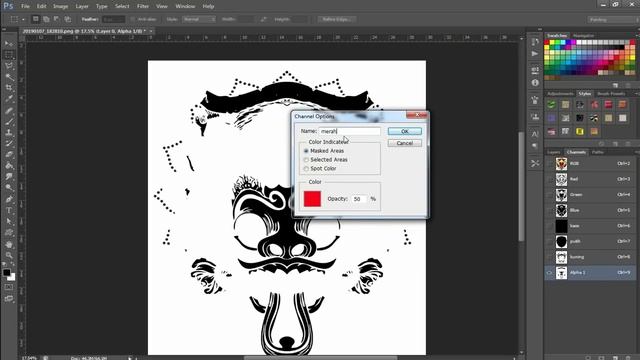
Task: Close the document tab
Action: click(x=151, y=31)
